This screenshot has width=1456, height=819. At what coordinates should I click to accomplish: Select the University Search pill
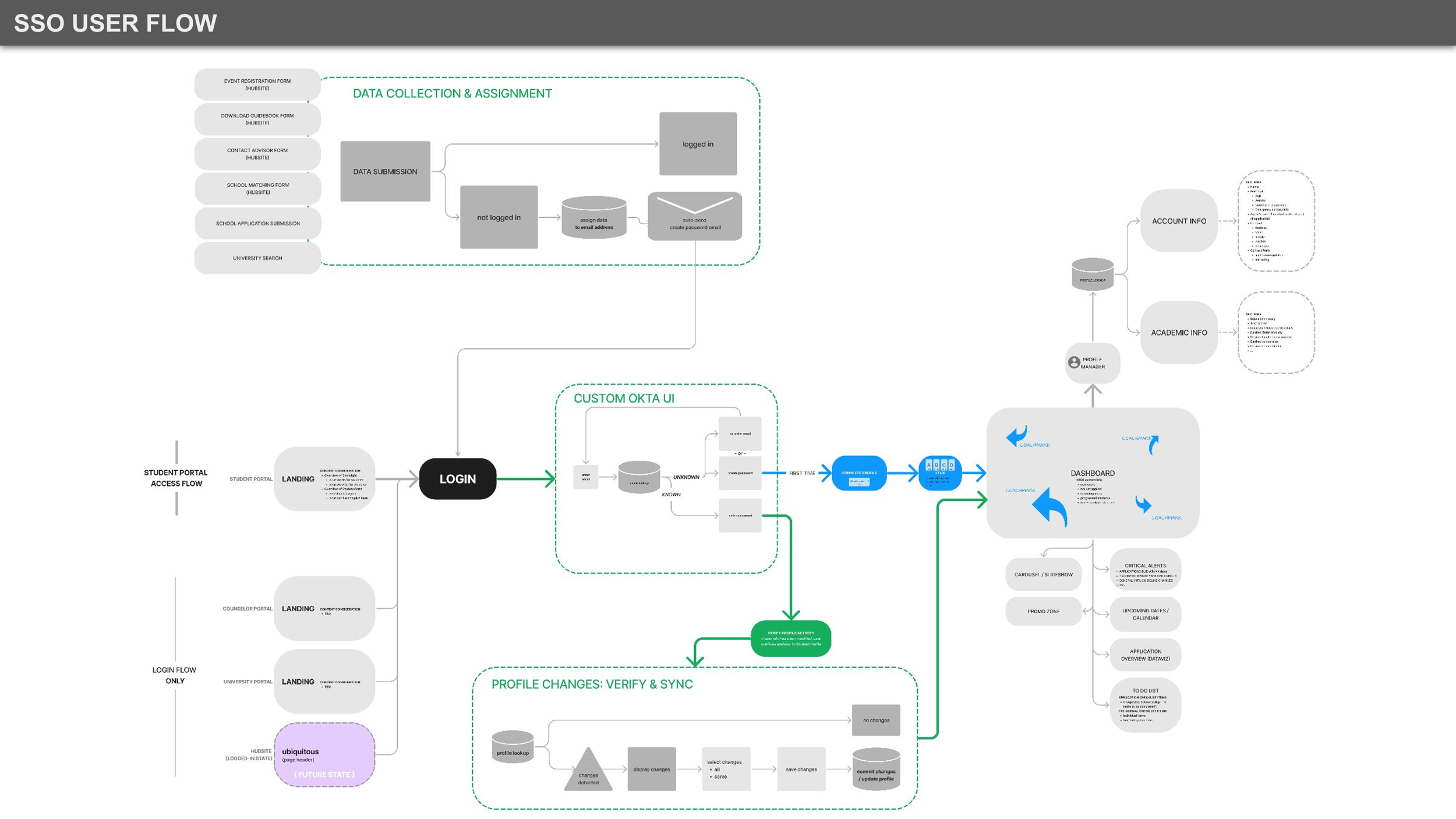click(257, 258)
